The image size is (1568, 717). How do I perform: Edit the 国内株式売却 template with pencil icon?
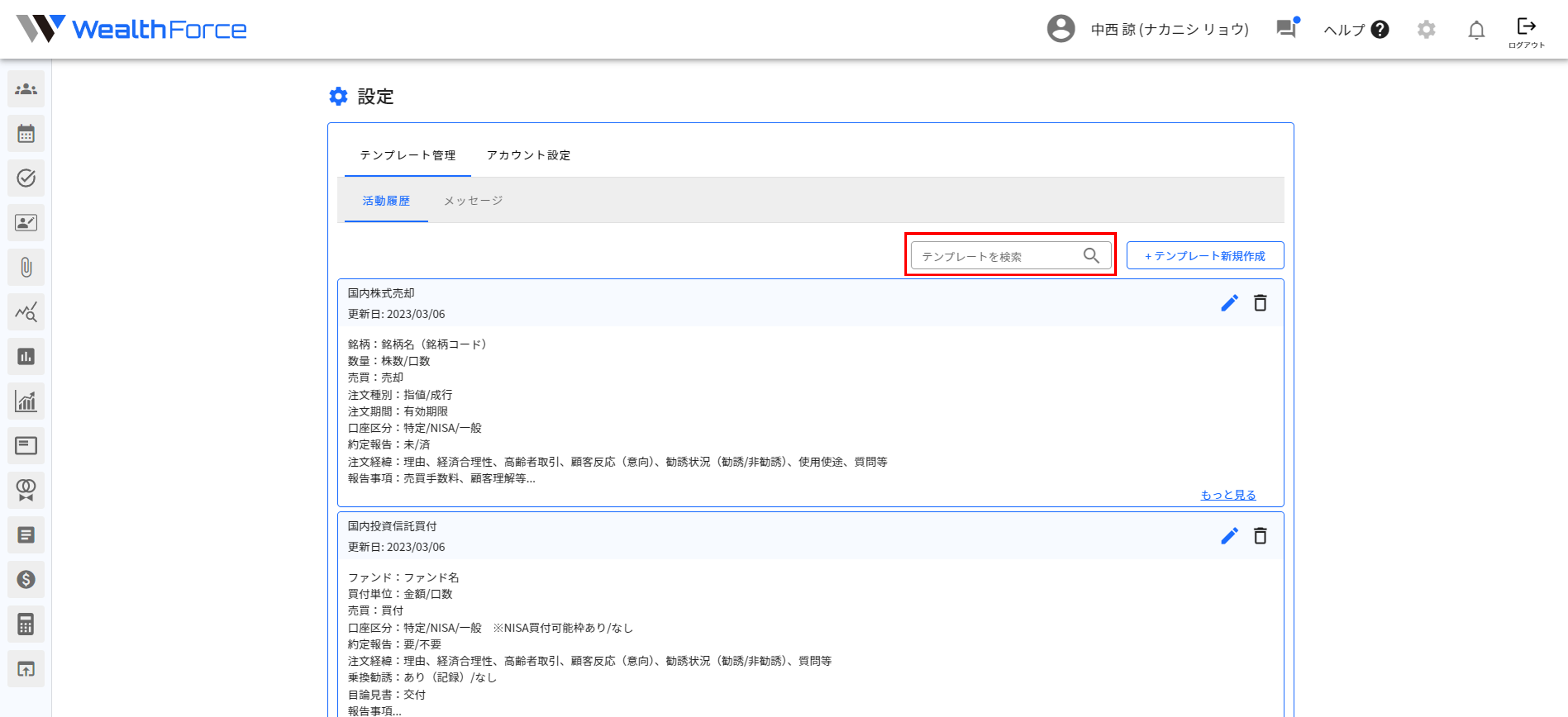pos(1229,303)
